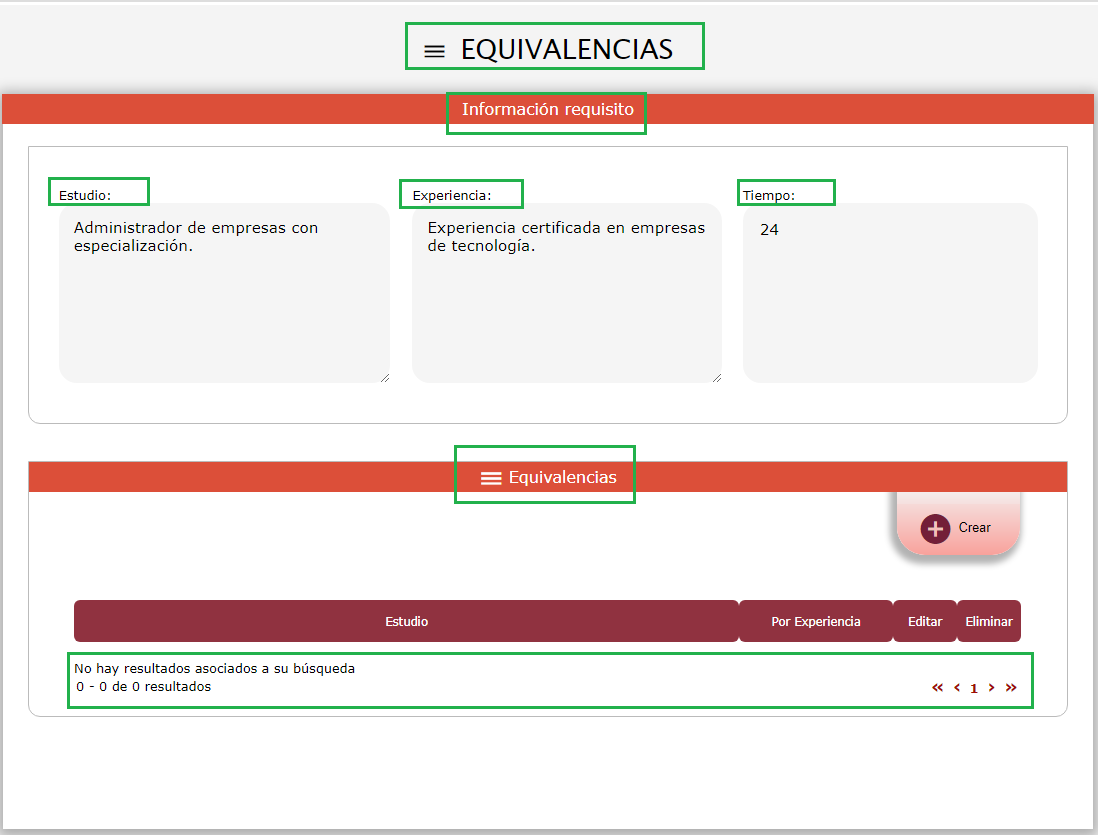The image size is (1098, 837).
Task: Click the 'Información requisito' header text
Action: coord(548,109)
